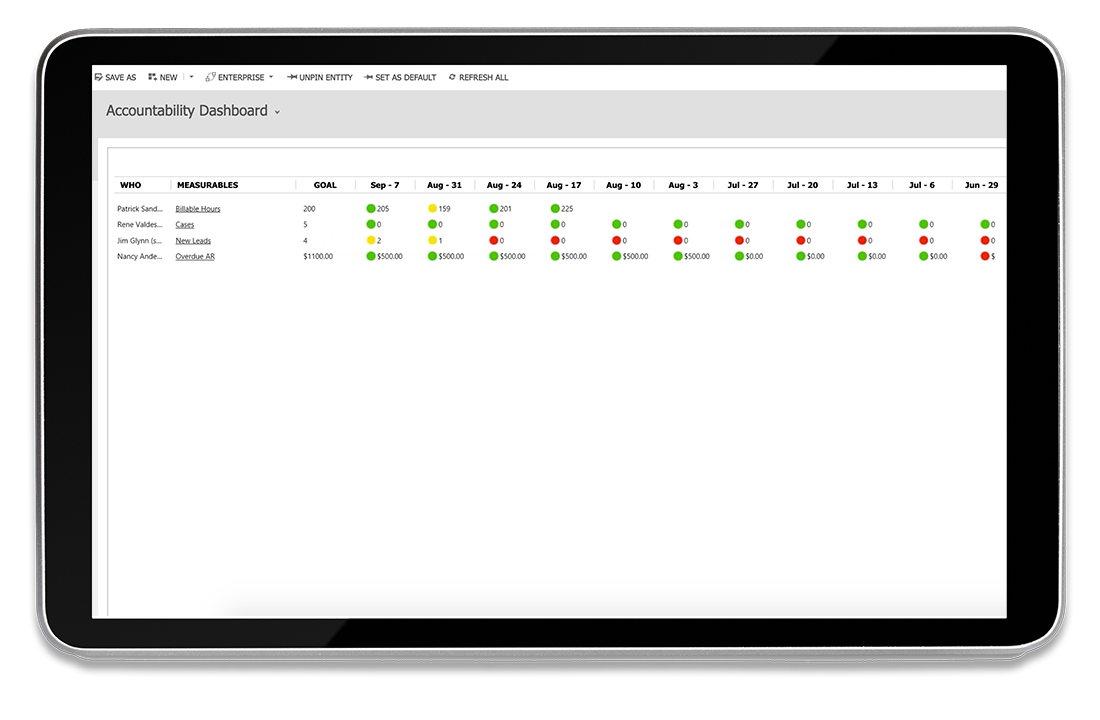Viewport: 1100px width, 720px height.
Task: Open the dropdown arrow next to New
Action: [x=191, y=77]
